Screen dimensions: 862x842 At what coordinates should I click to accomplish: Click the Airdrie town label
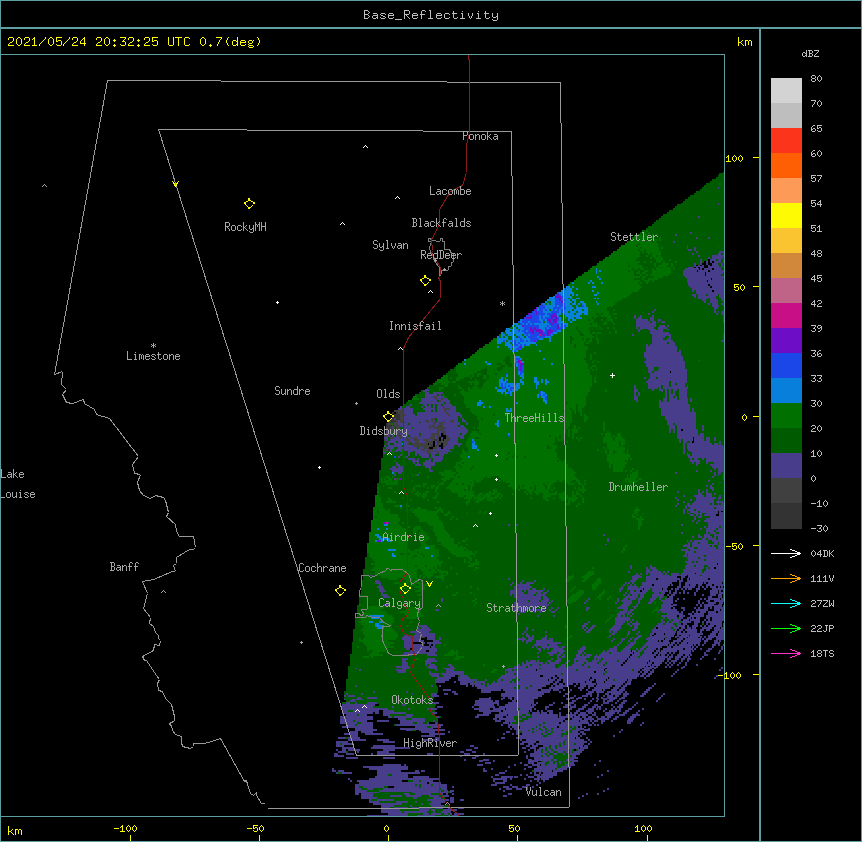[x=403, y=537]
